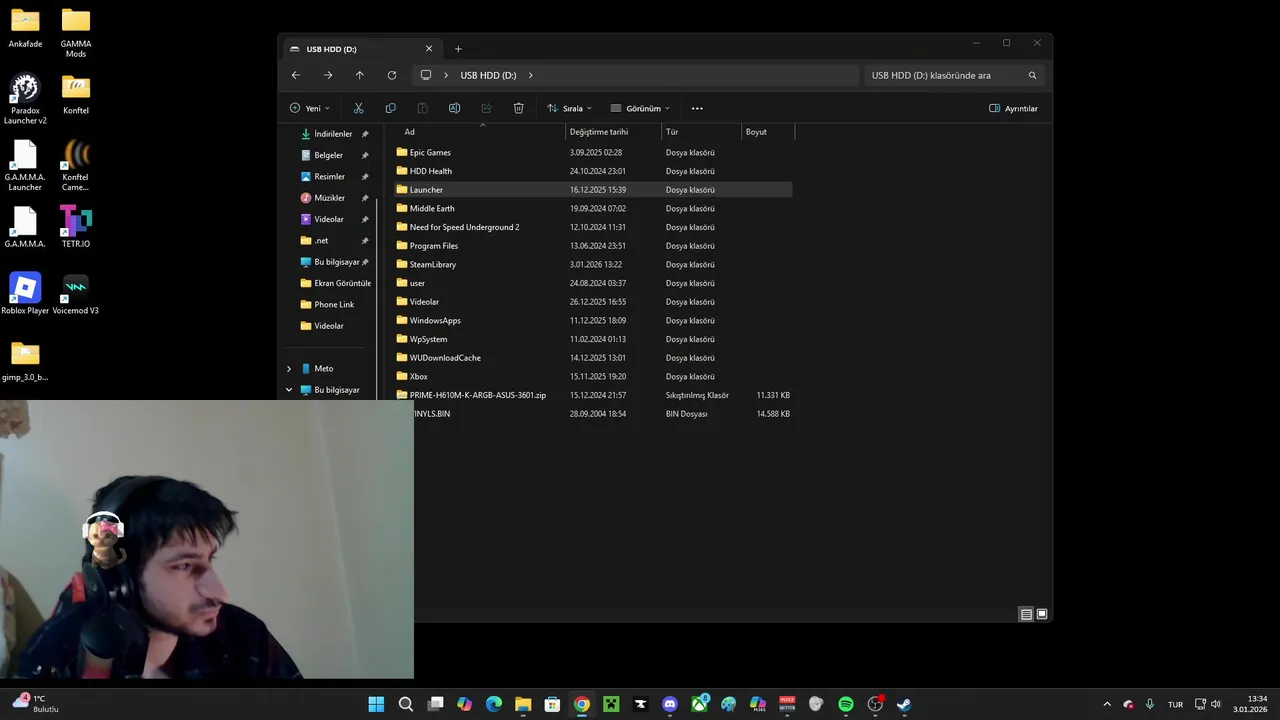The height and width of the screenshot is (720, 1280).
Task: Show hidden tray icons chevron
Action: (x=1107, y=704)
